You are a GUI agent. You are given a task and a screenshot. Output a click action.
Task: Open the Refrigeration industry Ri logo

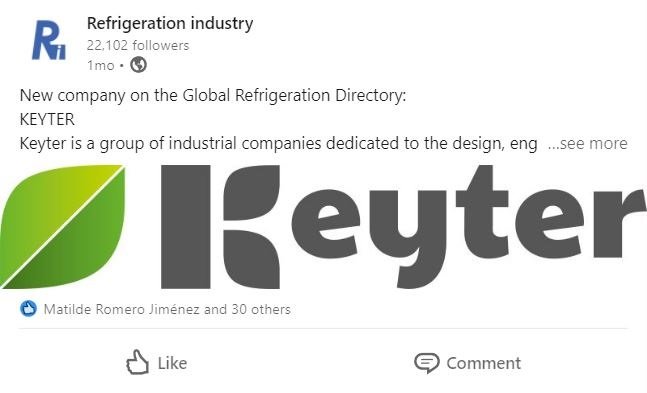click(49, 40)
